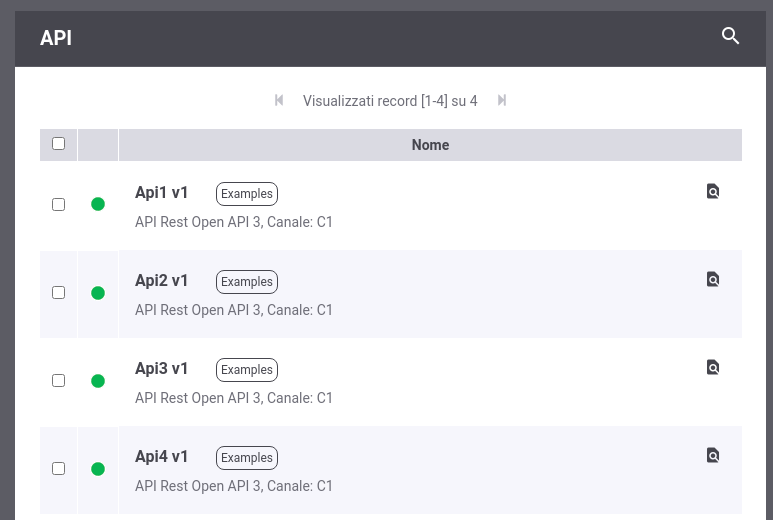Check the Api4 v1 row checkbox
773x520 pixels.
click(x=59, y=468)
